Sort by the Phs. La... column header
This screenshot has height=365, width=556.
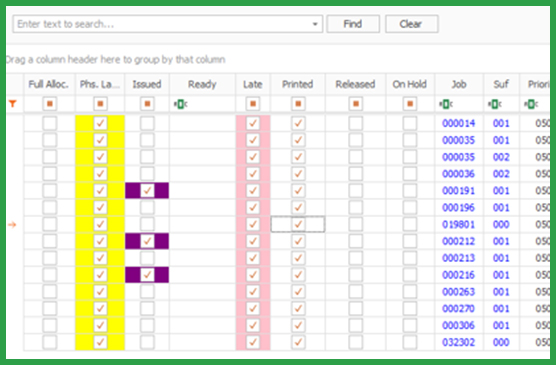(x=100, y=84)
